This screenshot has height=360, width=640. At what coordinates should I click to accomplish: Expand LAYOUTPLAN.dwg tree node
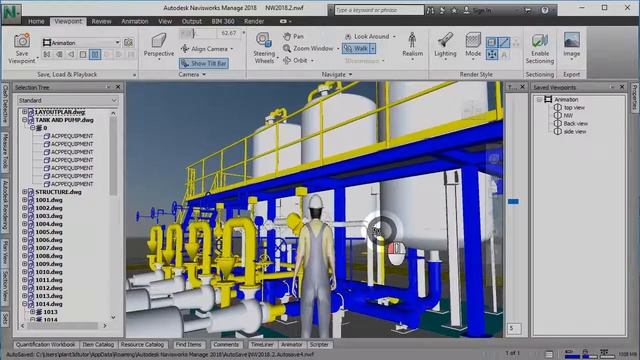pos(24,112)
